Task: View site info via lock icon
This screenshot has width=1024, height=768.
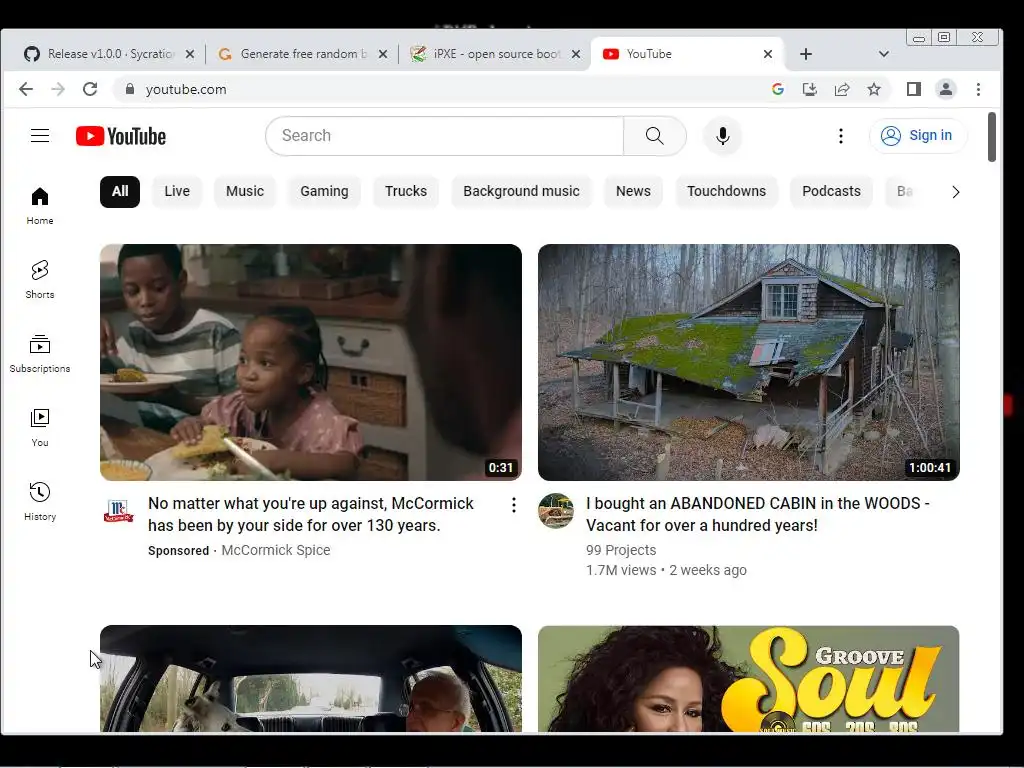Action: 130,89
